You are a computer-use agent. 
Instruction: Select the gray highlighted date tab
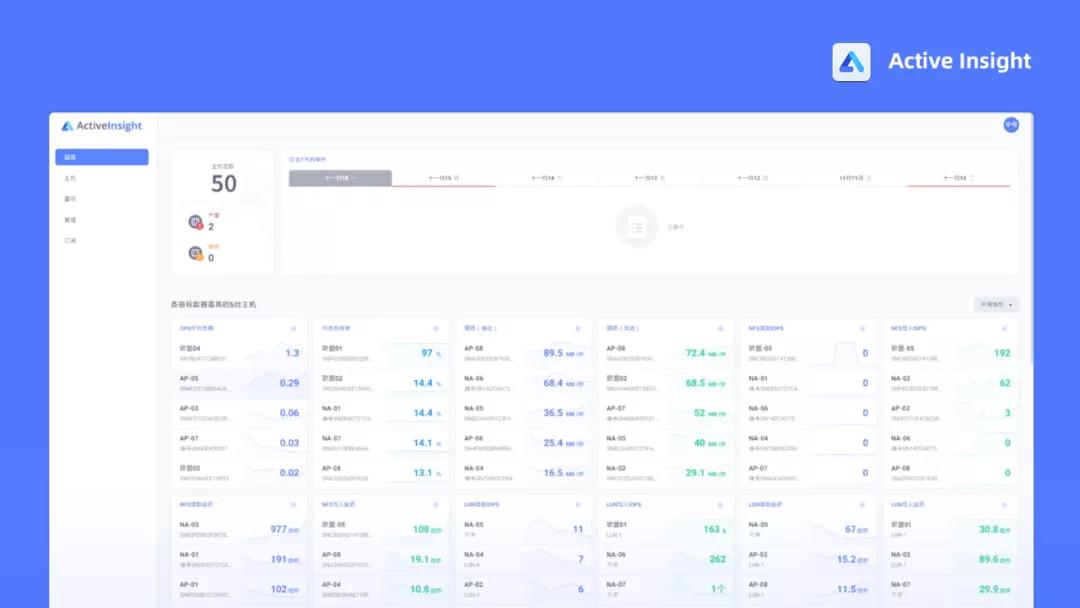(x=340, y=178)
